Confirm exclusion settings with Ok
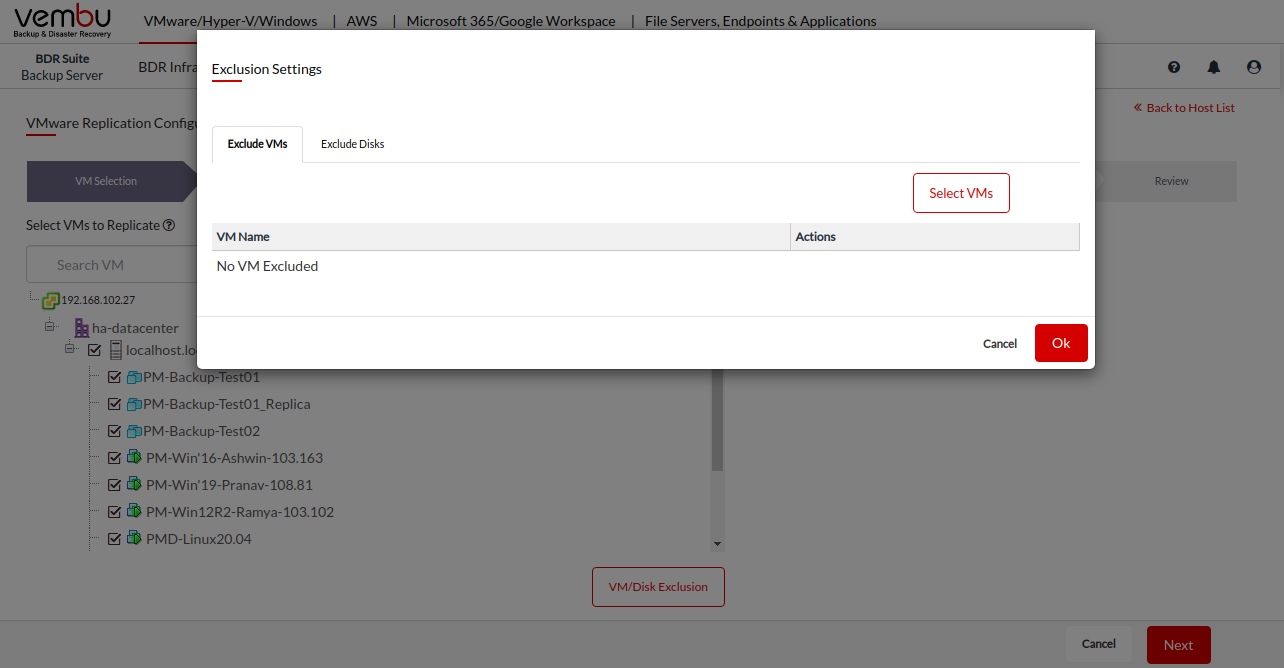1284x668 pixels. pyautogui.click(x=1060, y=343)
